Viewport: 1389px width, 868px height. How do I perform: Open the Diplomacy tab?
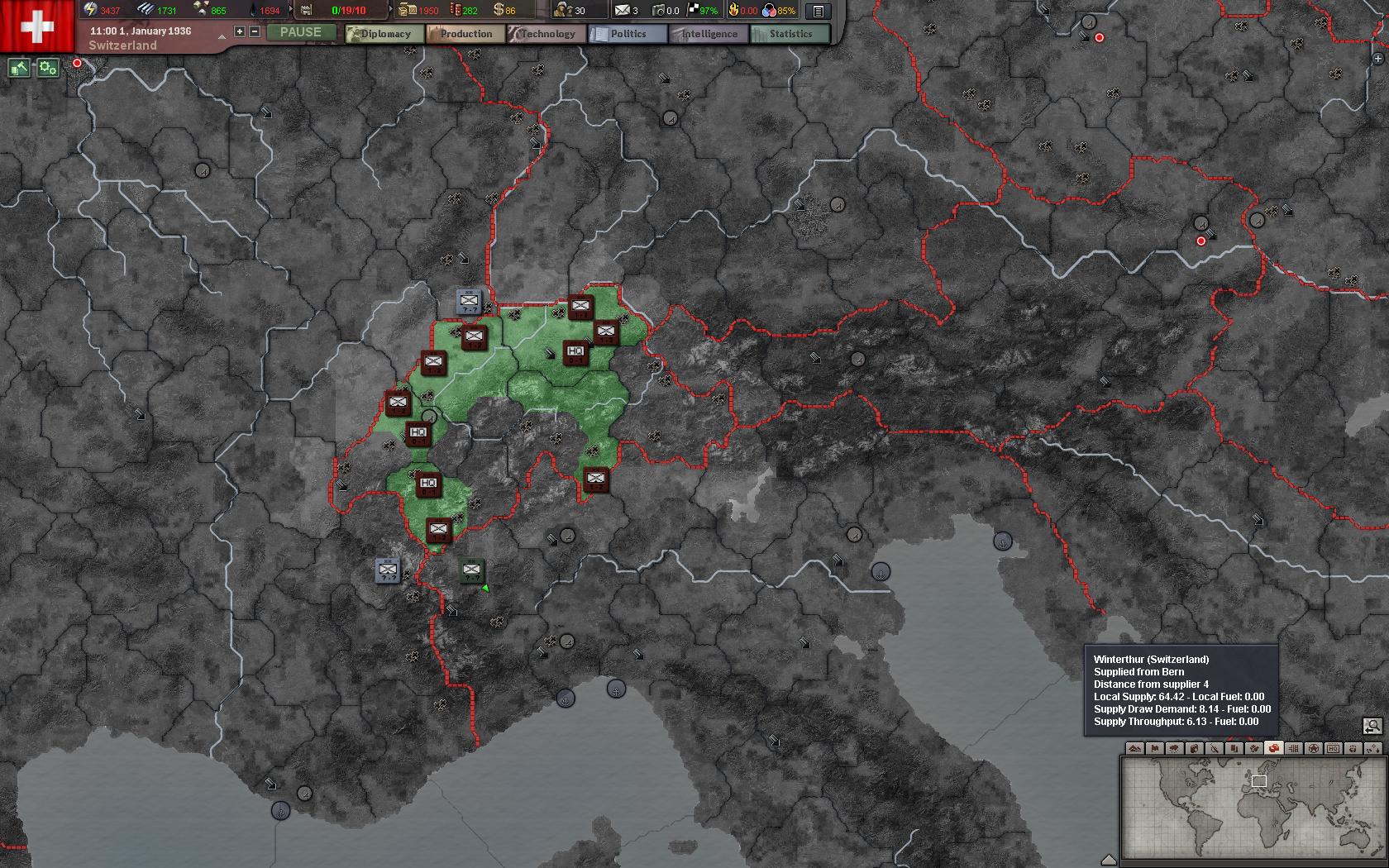(384, 34)
